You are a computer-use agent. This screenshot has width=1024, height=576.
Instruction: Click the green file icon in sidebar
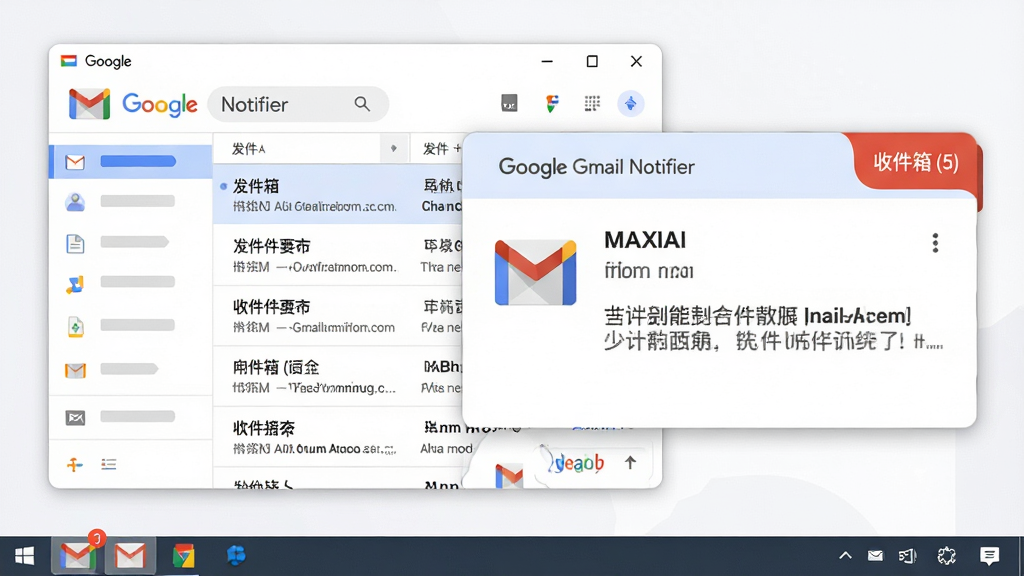[x=75, y=326]
